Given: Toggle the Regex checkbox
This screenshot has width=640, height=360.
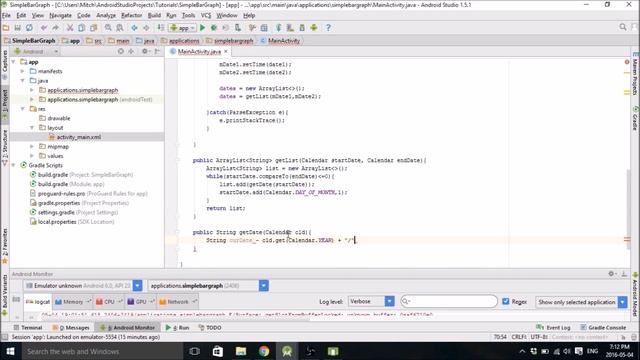Looking at the screenshot, I should pos(506,301).
